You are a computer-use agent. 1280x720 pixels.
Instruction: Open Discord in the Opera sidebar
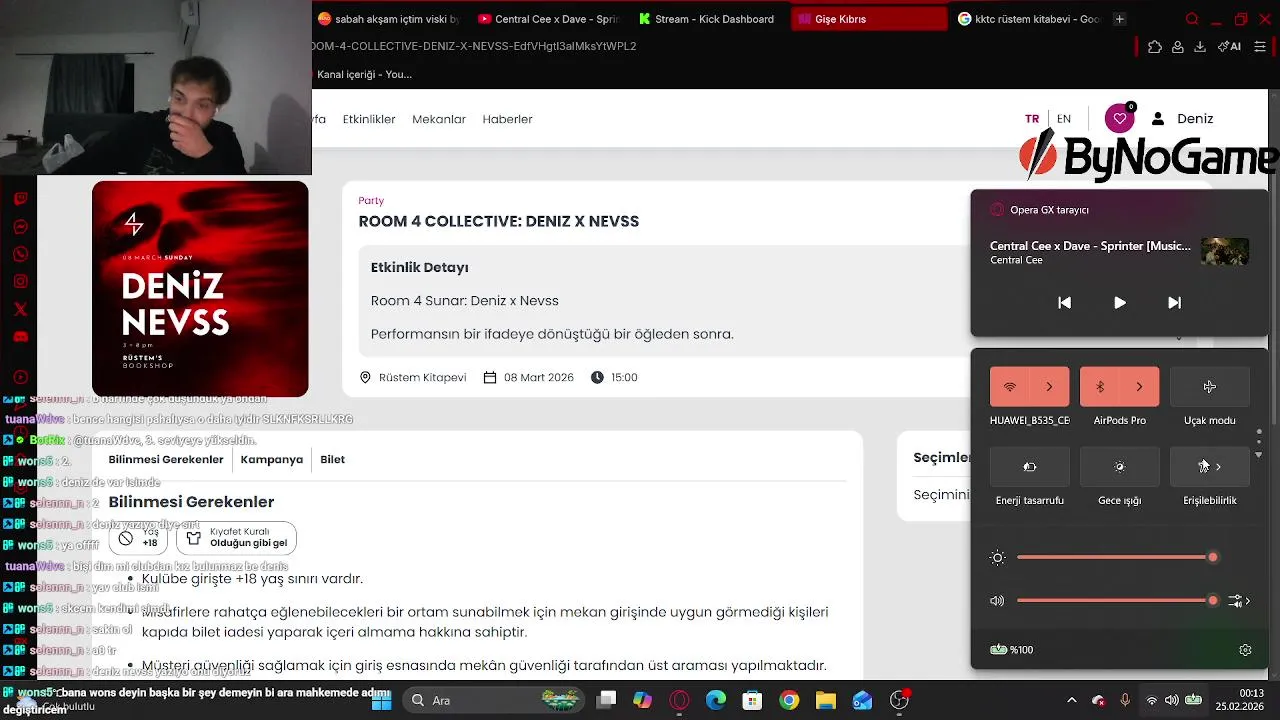pyautogui.click(x=20, y=337)
